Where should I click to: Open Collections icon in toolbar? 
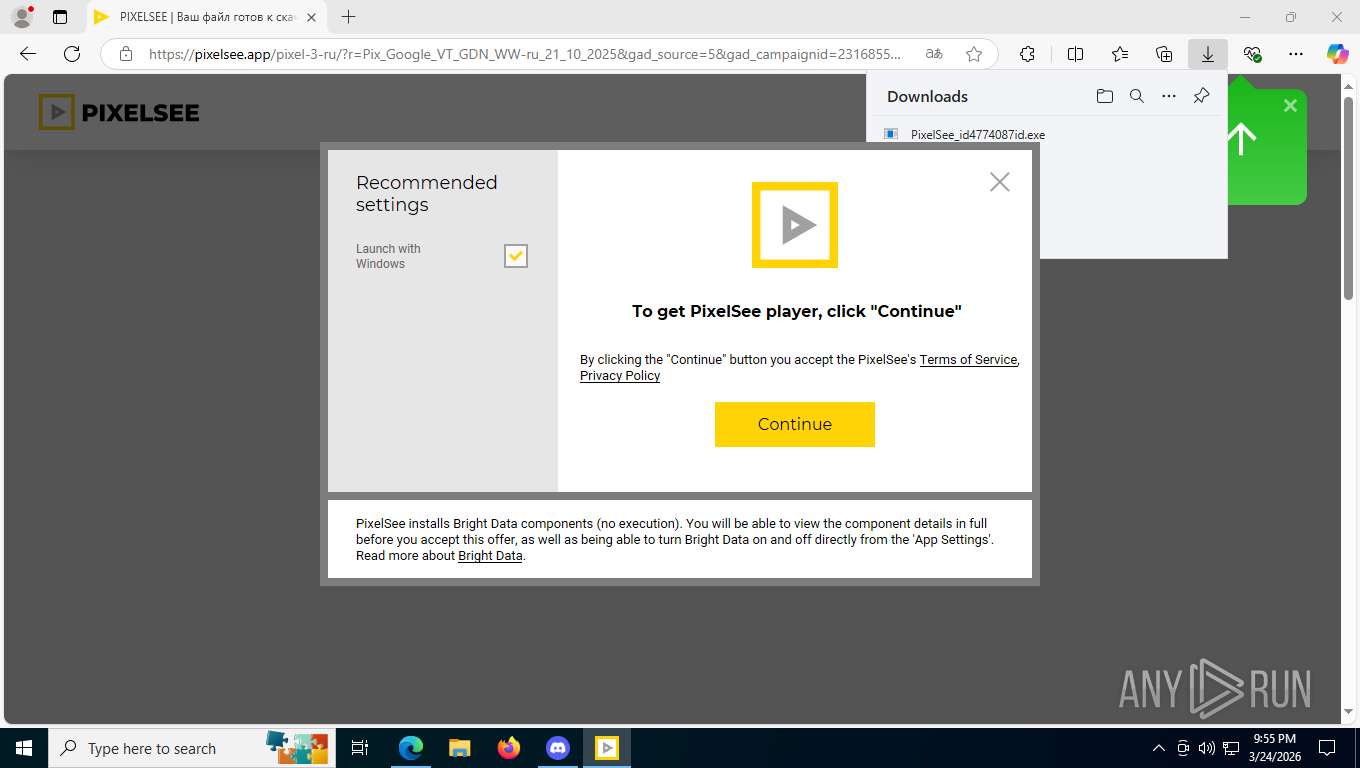[x=1164, y=54]
